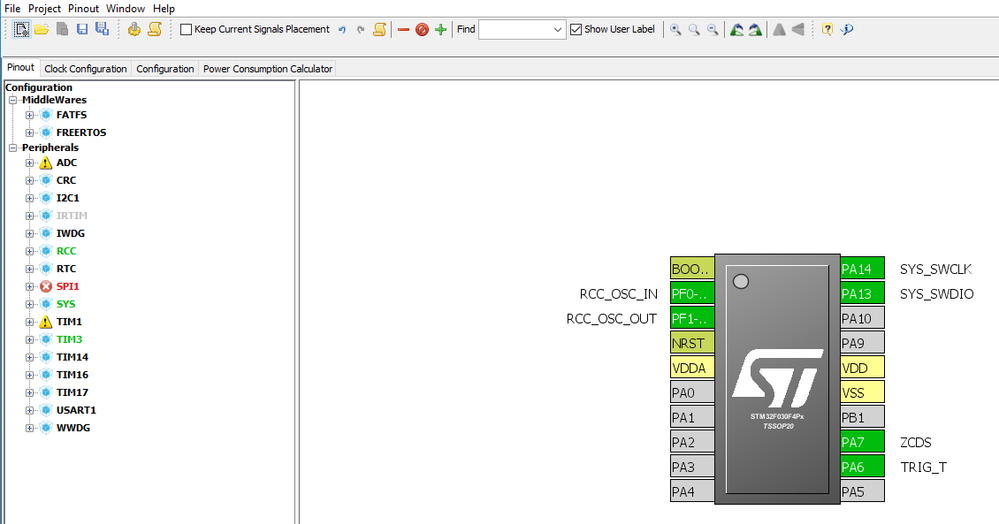Viewport: 999px width, 524px height.
Task: Open the Find dropdown arrow
Action: [x=557, y=29]
